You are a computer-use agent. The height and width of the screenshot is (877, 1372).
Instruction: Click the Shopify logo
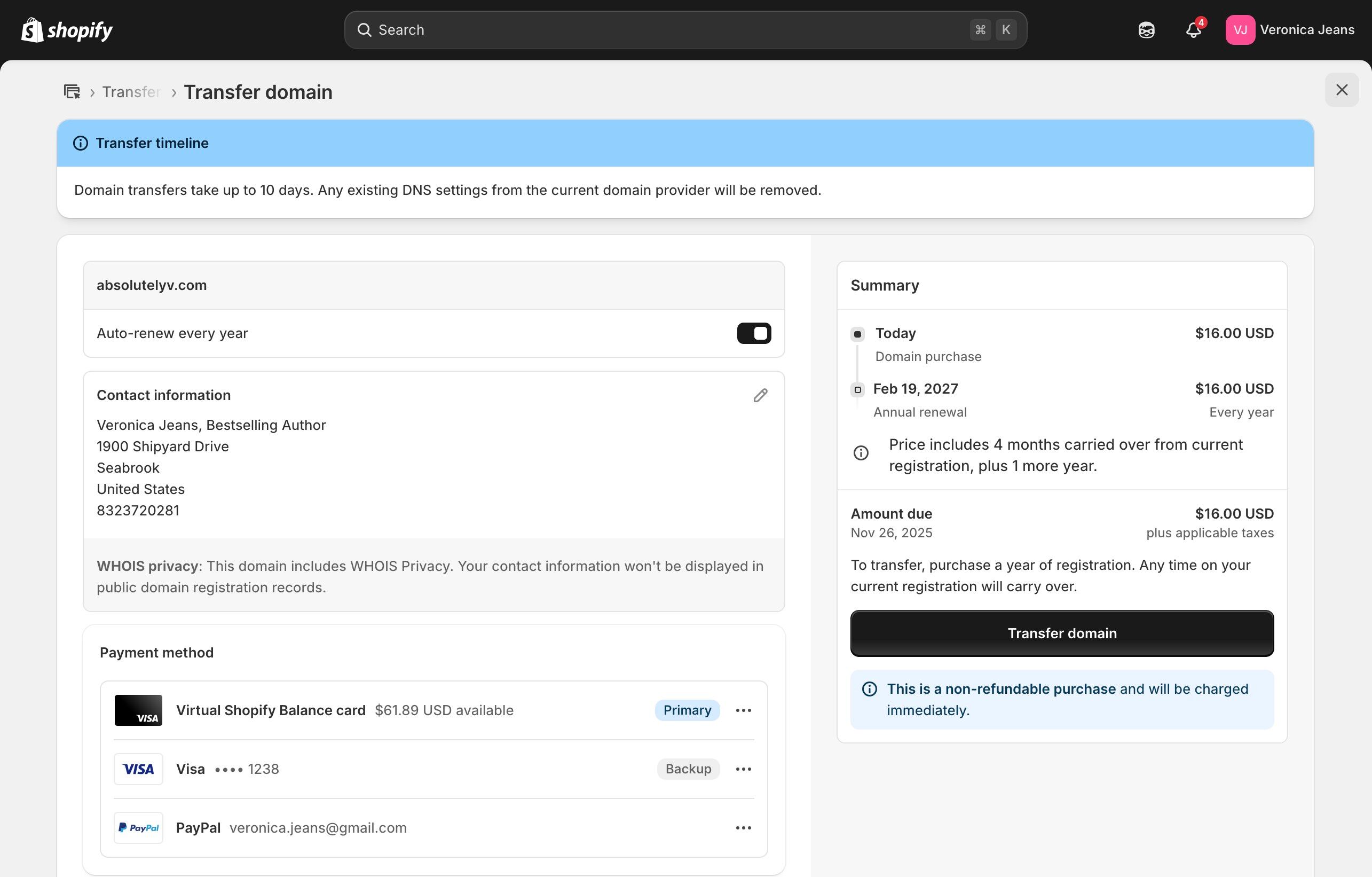tap(67, 30)
